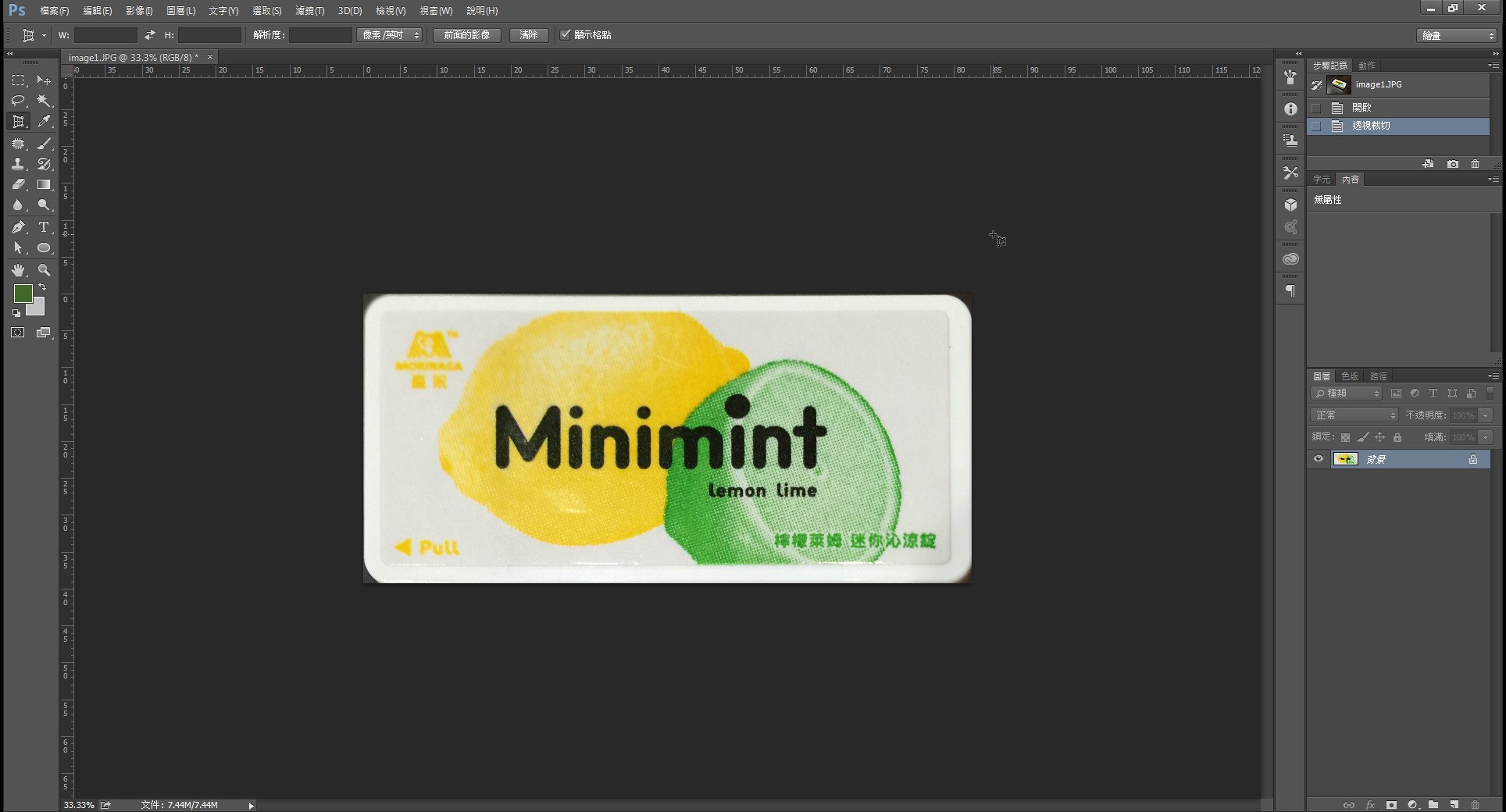Select the Ellipse shape tool

[44, 248]
